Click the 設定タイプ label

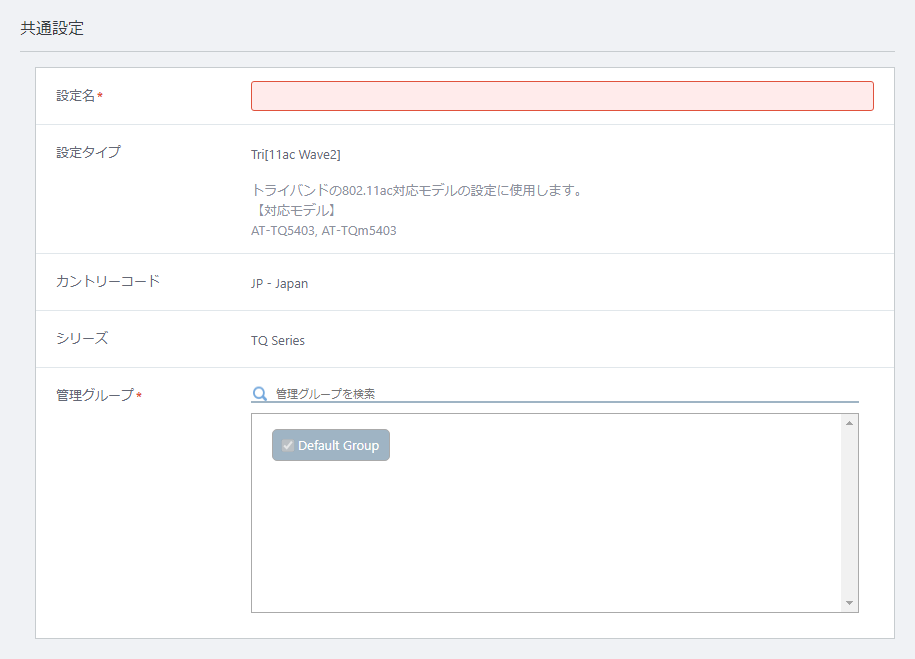click(88, 152)
